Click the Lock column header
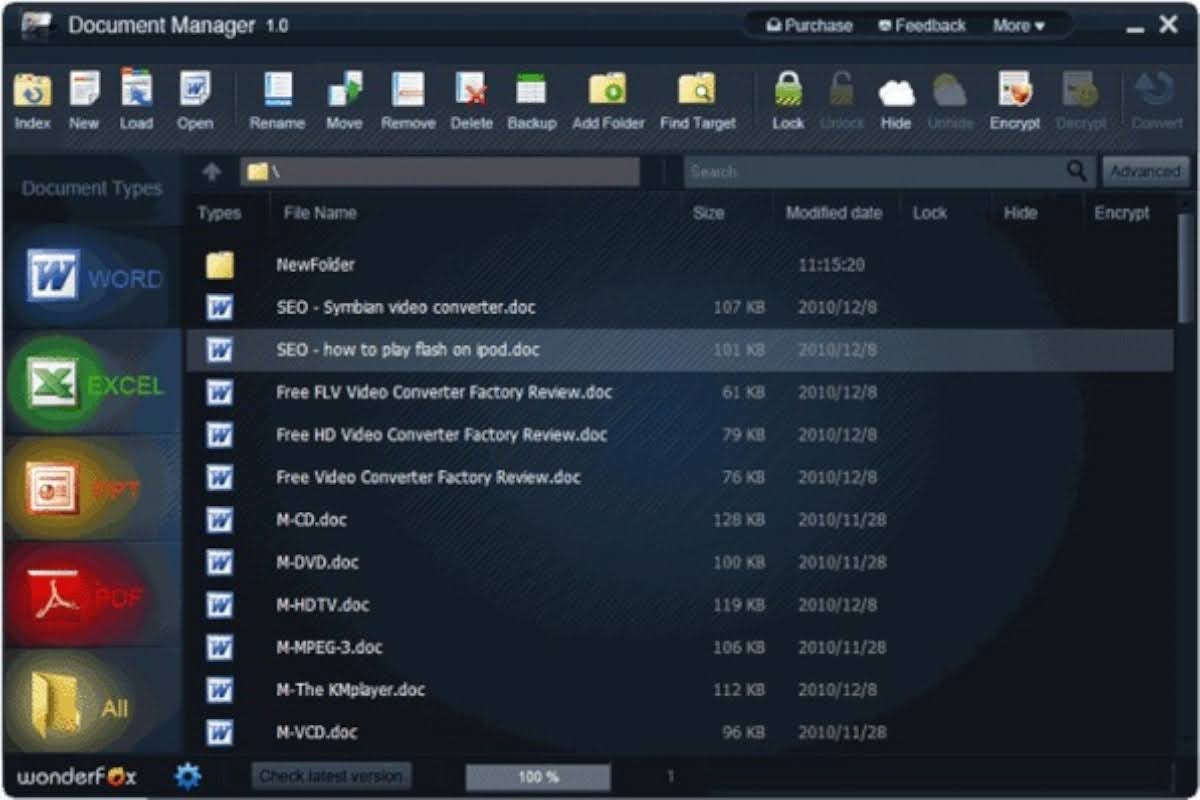Screen dimensions: 1200x800 coord(930,213)
